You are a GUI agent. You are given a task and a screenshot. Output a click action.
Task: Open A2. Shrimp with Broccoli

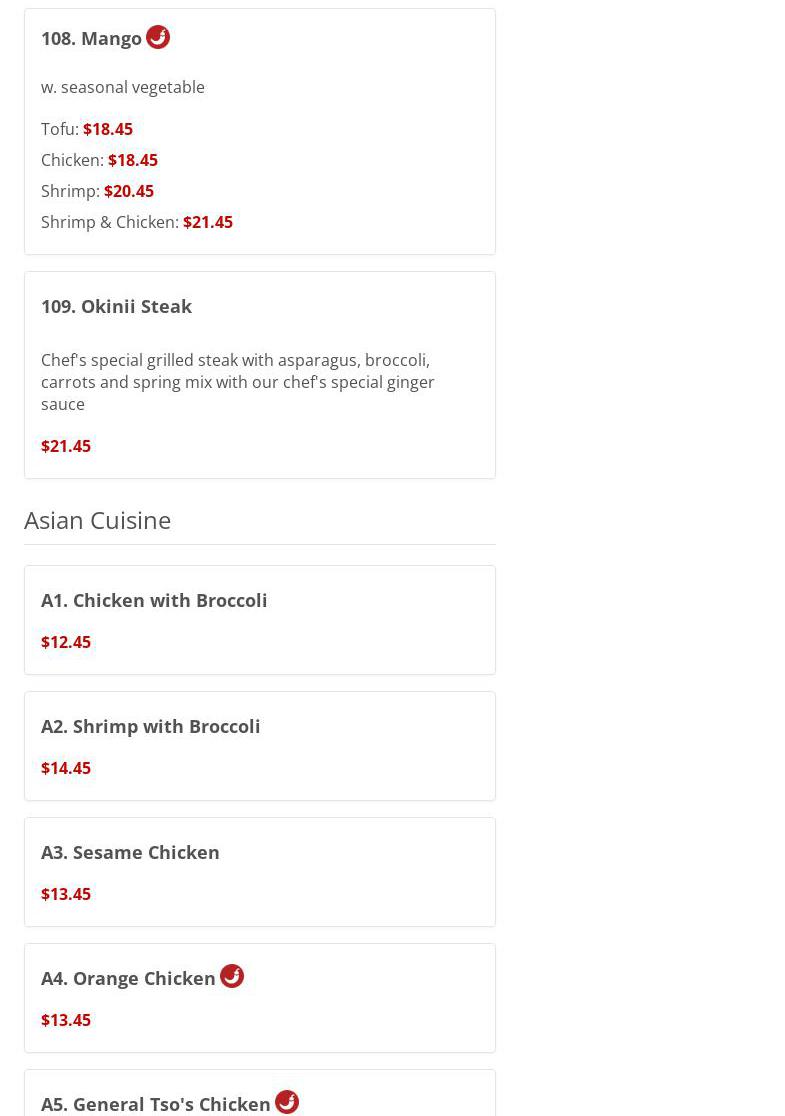(x=151, y=726)
